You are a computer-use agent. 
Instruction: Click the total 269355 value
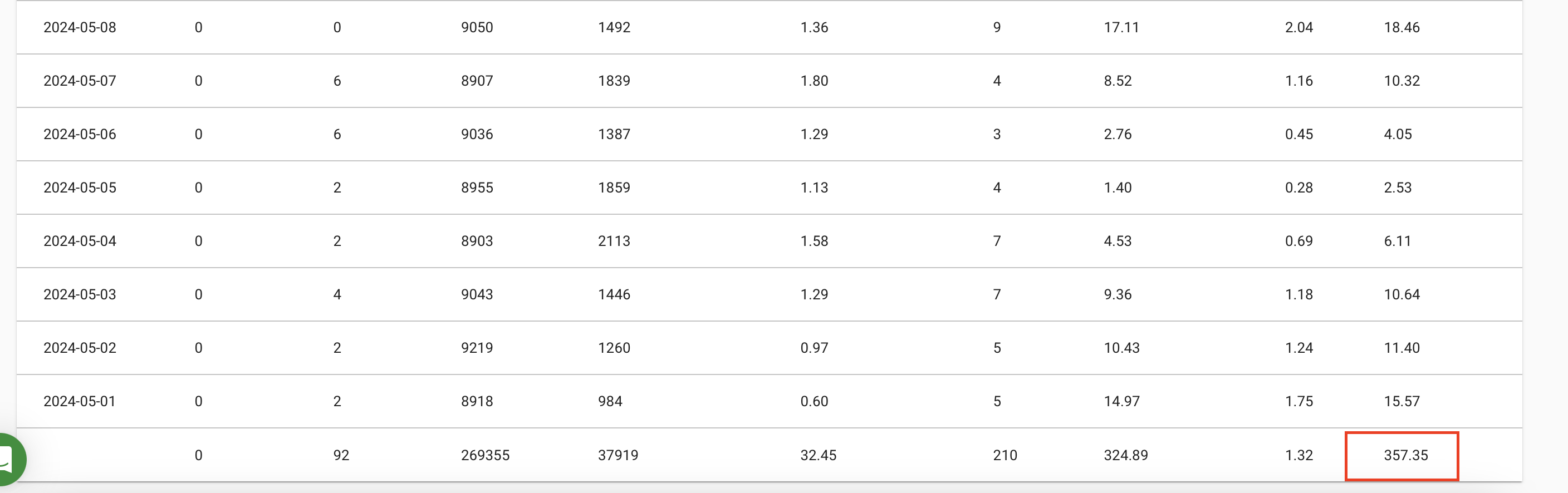(485, 455)
